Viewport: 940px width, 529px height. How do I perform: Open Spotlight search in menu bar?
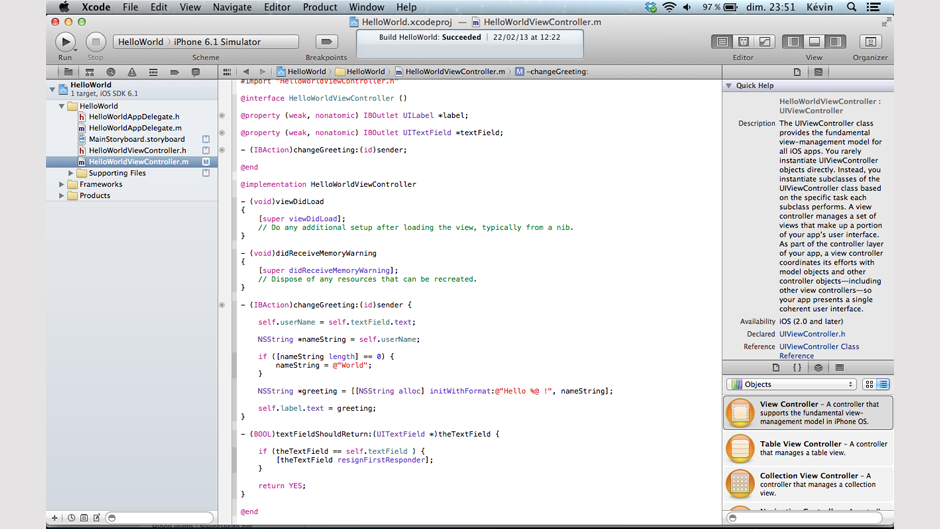(x=851, y=7)
